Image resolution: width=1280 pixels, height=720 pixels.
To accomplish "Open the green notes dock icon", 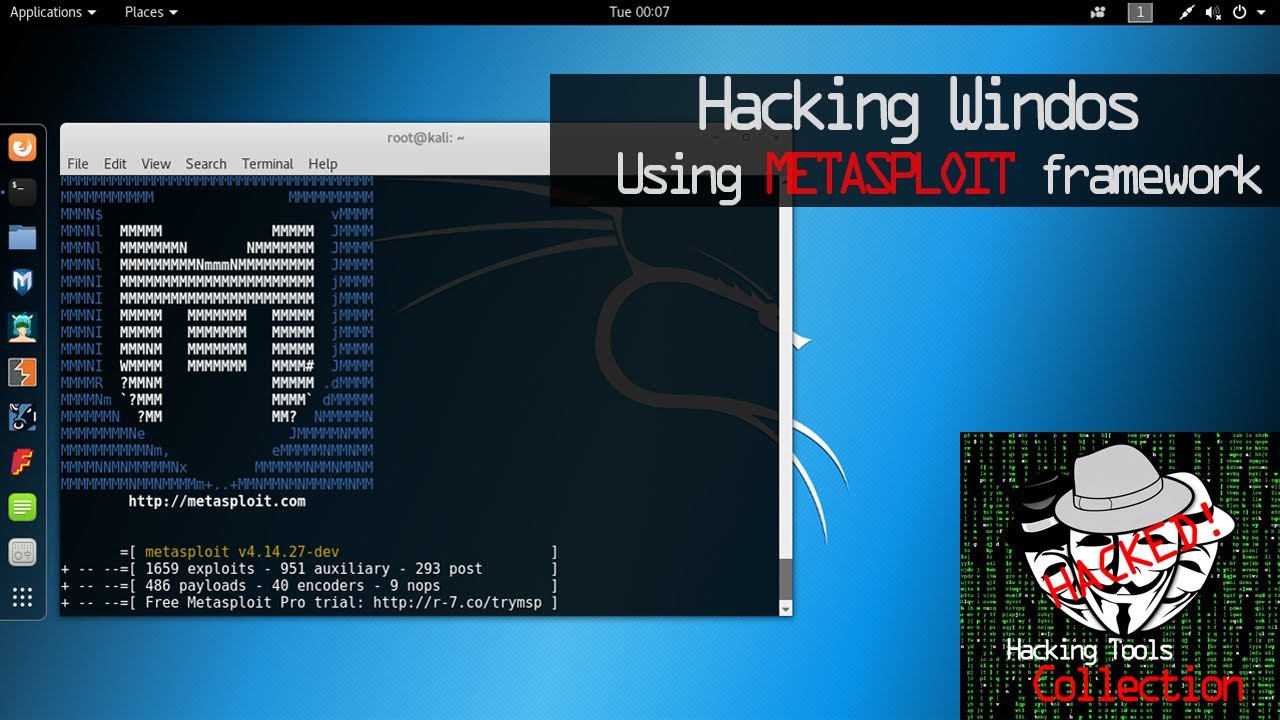I will point(22,507).
